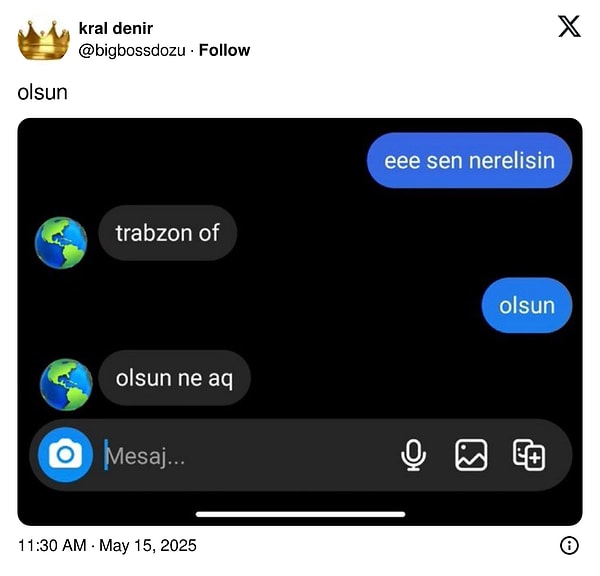Open the X logo
600x576 pixels.
coord(569,26)
